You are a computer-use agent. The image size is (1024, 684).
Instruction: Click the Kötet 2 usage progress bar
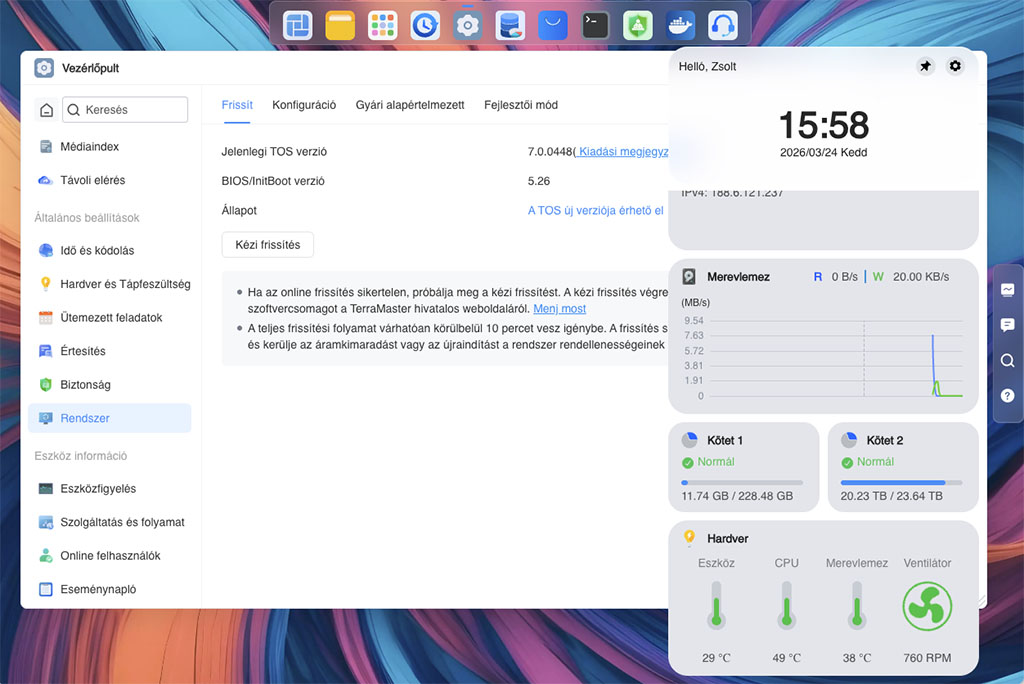[x=901, y=482]
